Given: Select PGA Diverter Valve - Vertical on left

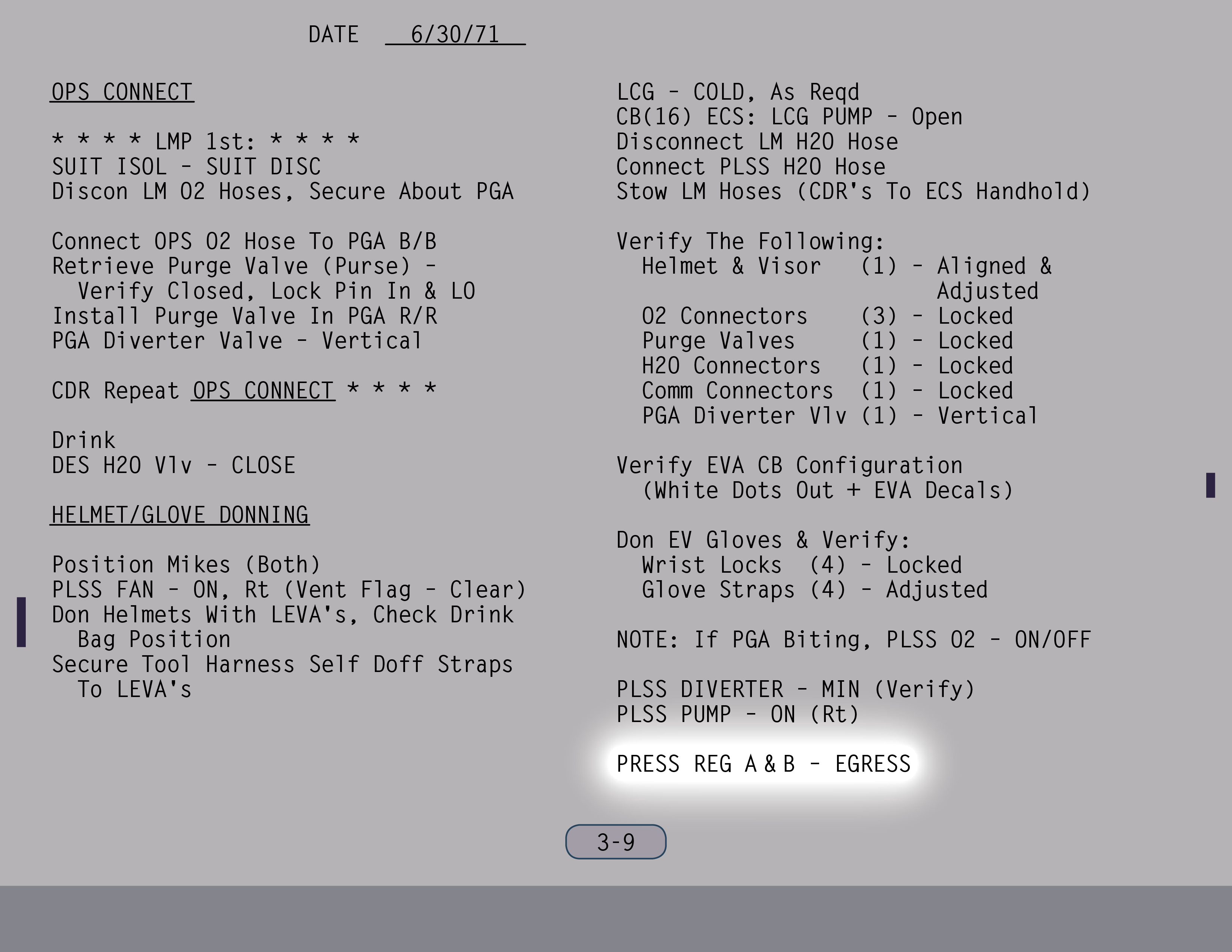Looking at the screenshot, I should [x=237, y=340].
